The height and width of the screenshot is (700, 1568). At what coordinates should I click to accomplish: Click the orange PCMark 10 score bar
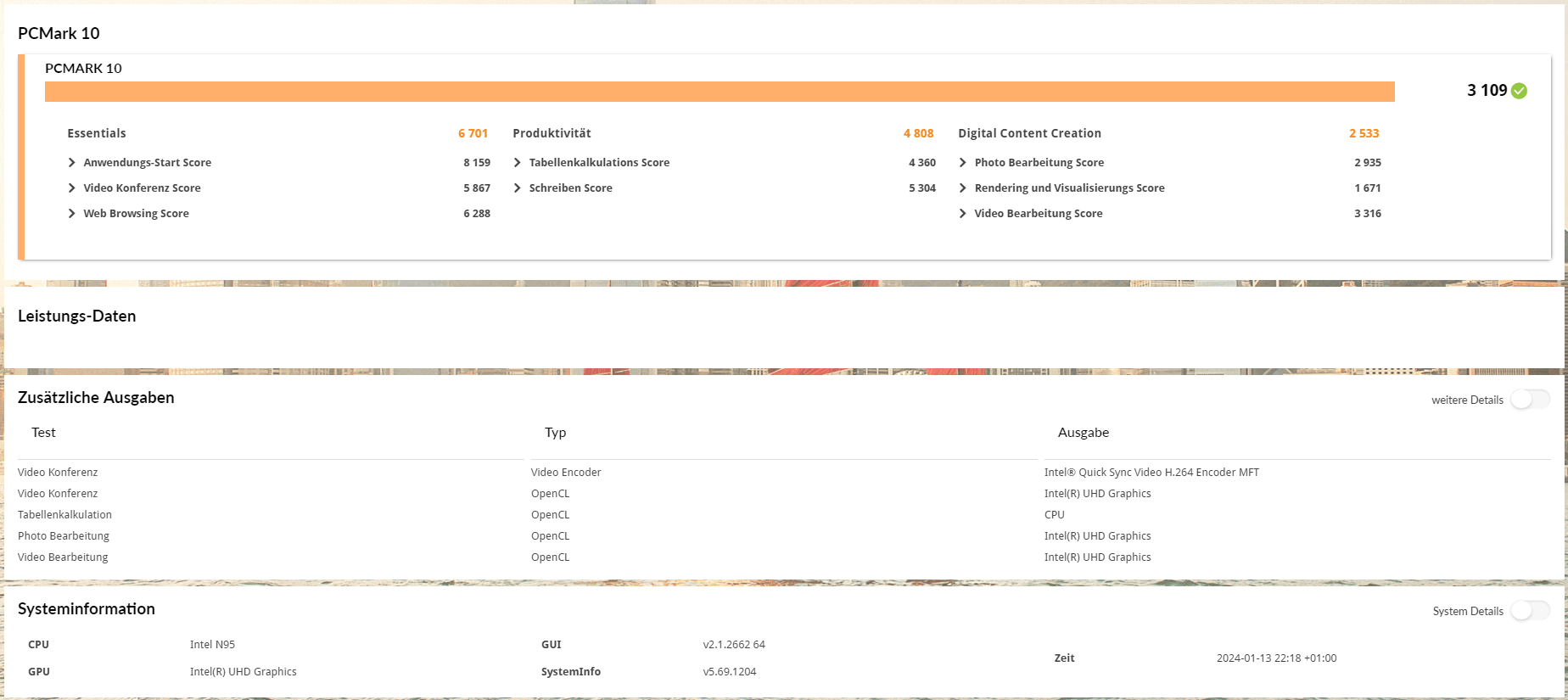(x=720, y=92)
